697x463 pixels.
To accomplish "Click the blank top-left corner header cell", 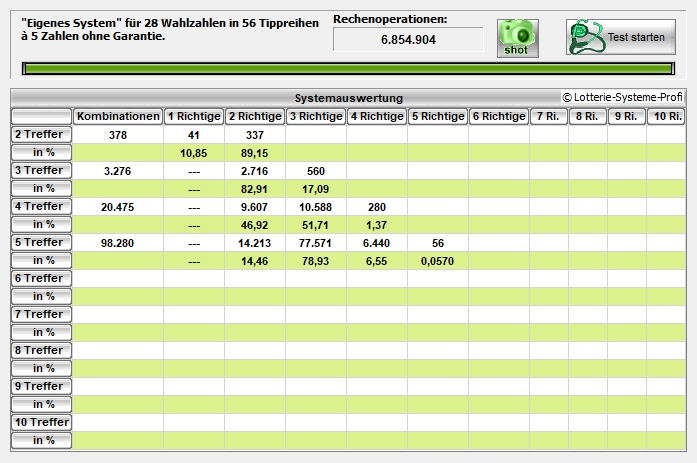I will point(41,116).
